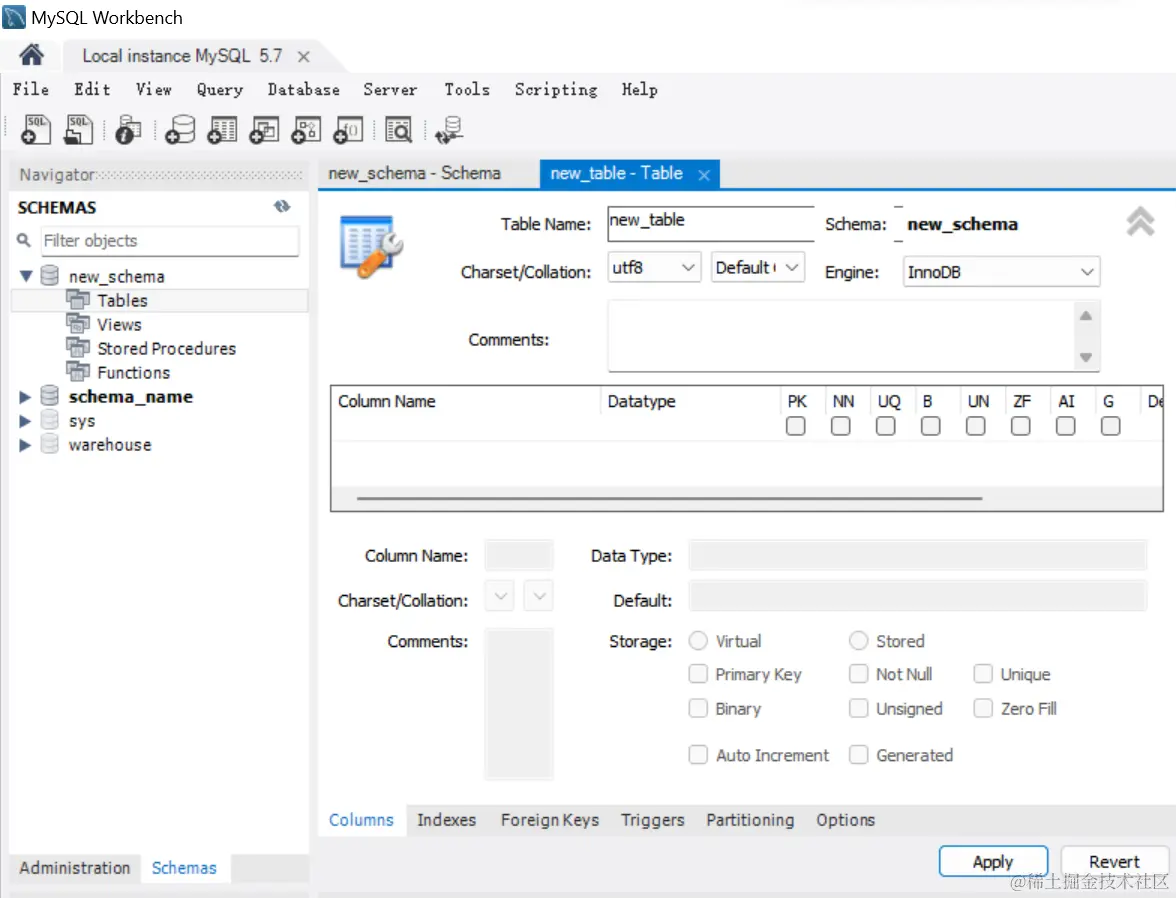Check the PK checkbox in column grid
Image resolution: width=1176 pixels, height=898 pixels.
(796, 426)
